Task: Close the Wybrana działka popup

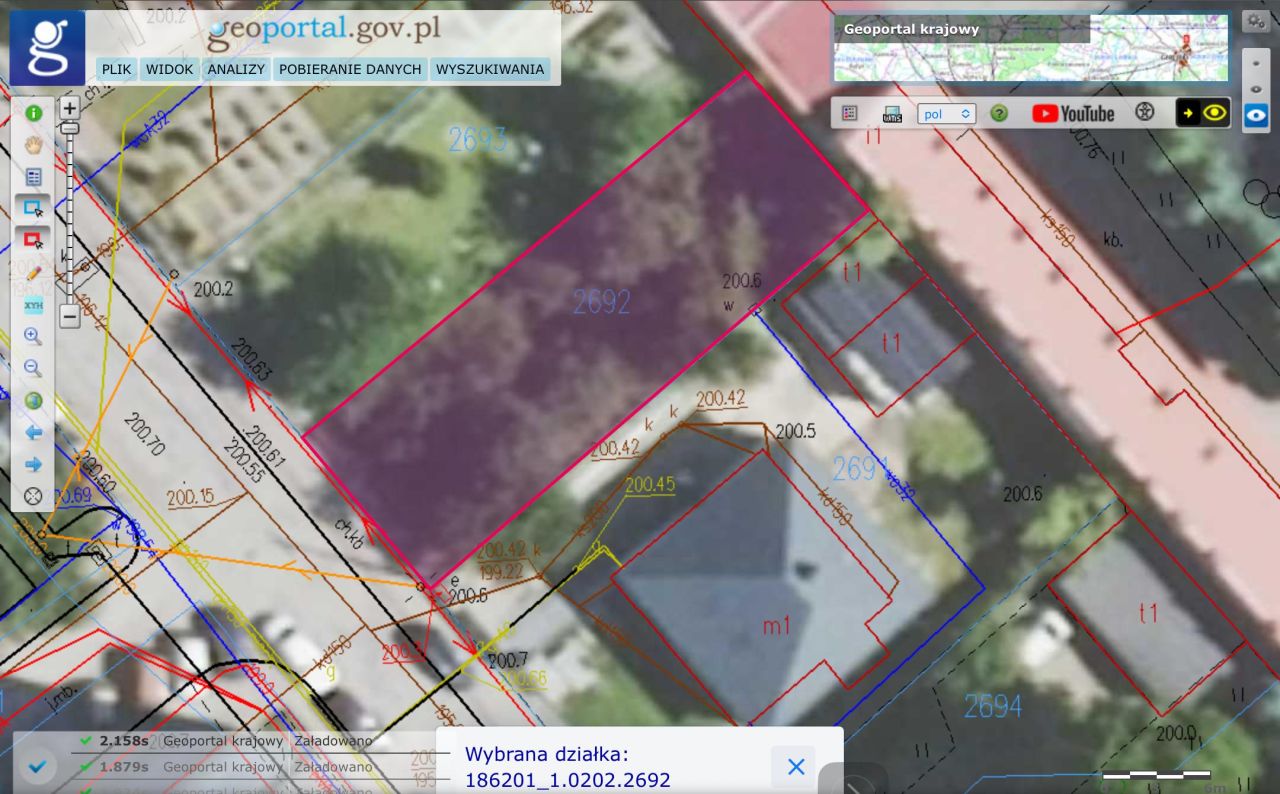Action: [796, 767]
